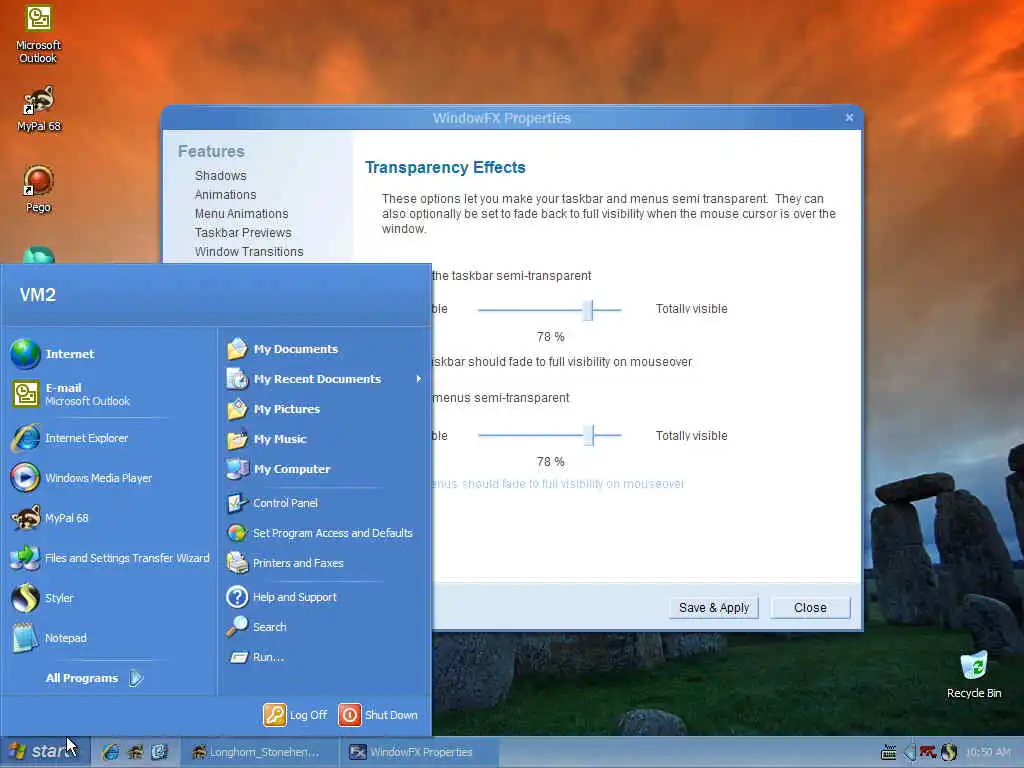
Task: Open Printers and Faxes
Action: click(285, 563)
